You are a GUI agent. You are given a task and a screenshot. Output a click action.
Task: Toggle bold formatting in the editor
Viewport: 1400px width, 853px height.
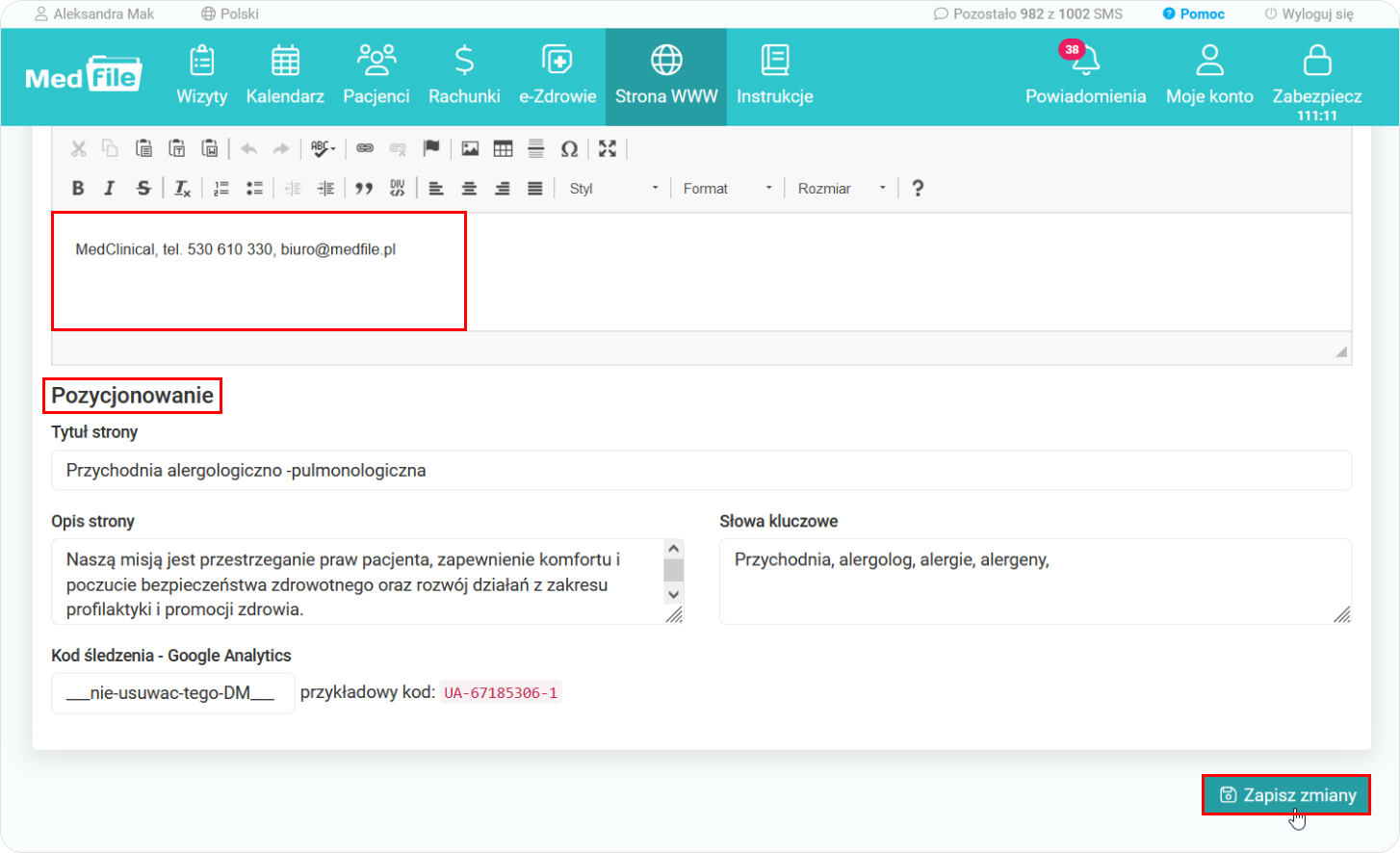tap(78, 189)
